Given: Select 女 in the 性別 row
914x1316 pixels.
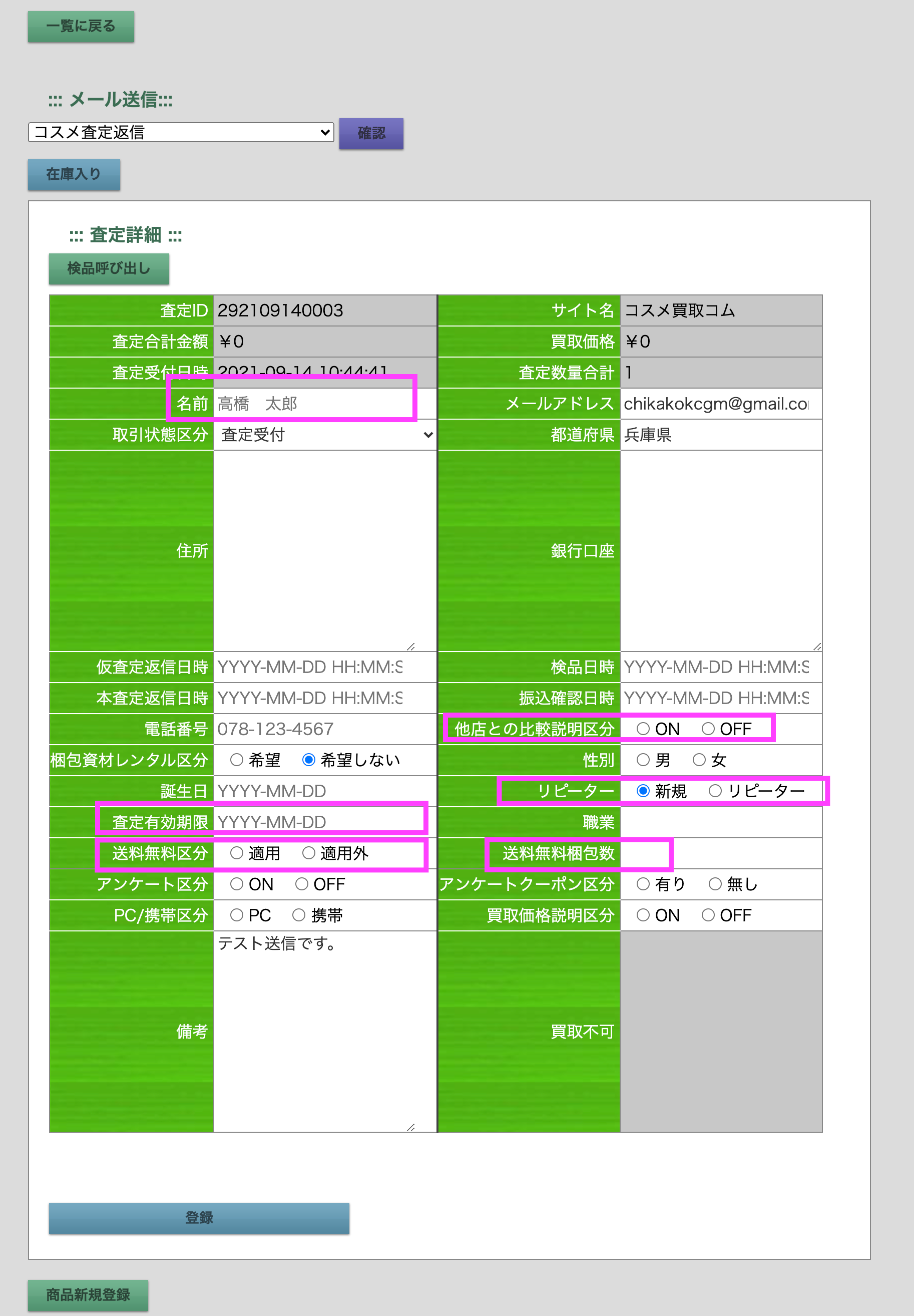Looking at the screenshot, I should coord(699,760).
